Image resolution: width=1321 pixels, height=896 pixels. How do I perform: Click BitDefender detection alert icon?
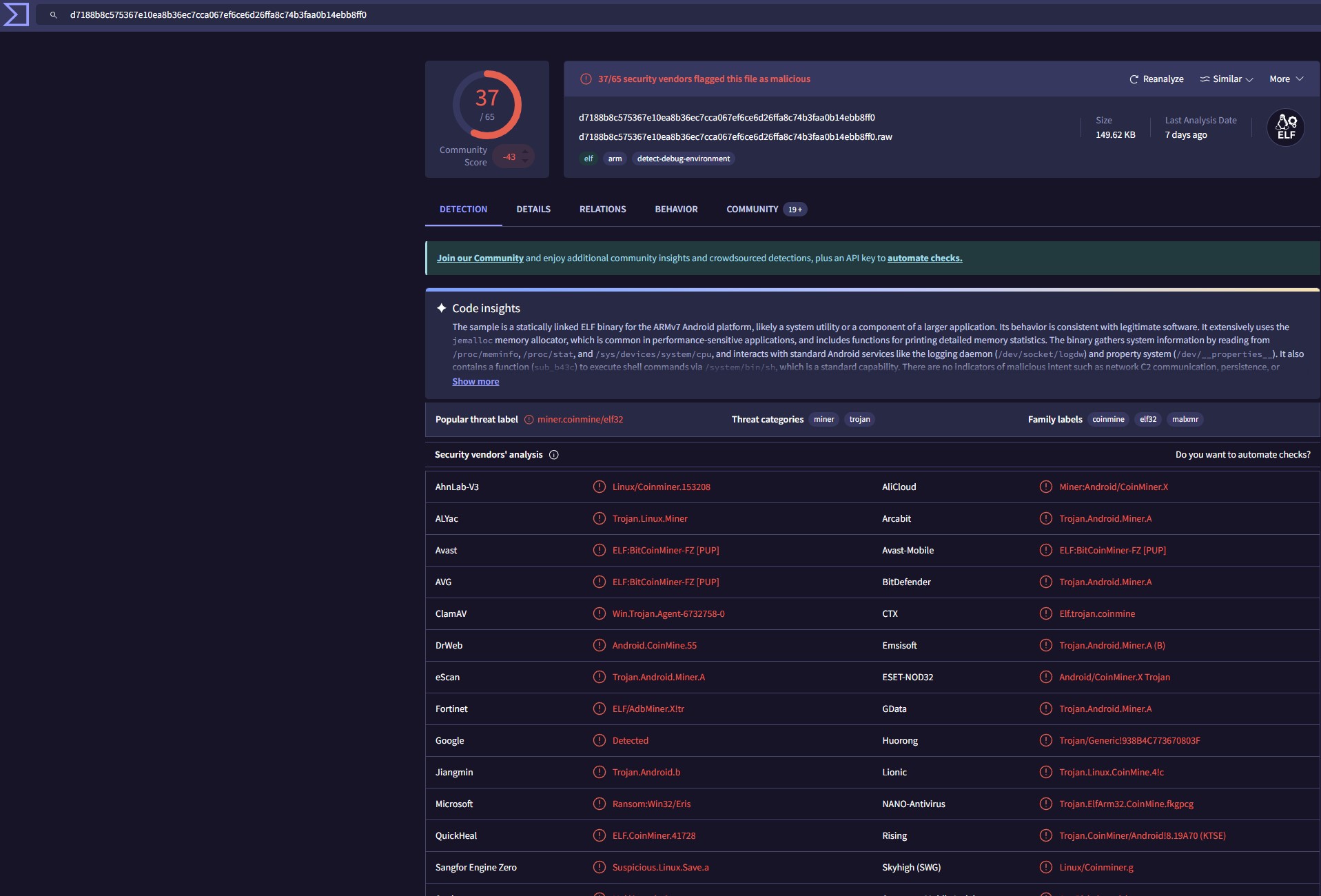[x=1046, y=582]
